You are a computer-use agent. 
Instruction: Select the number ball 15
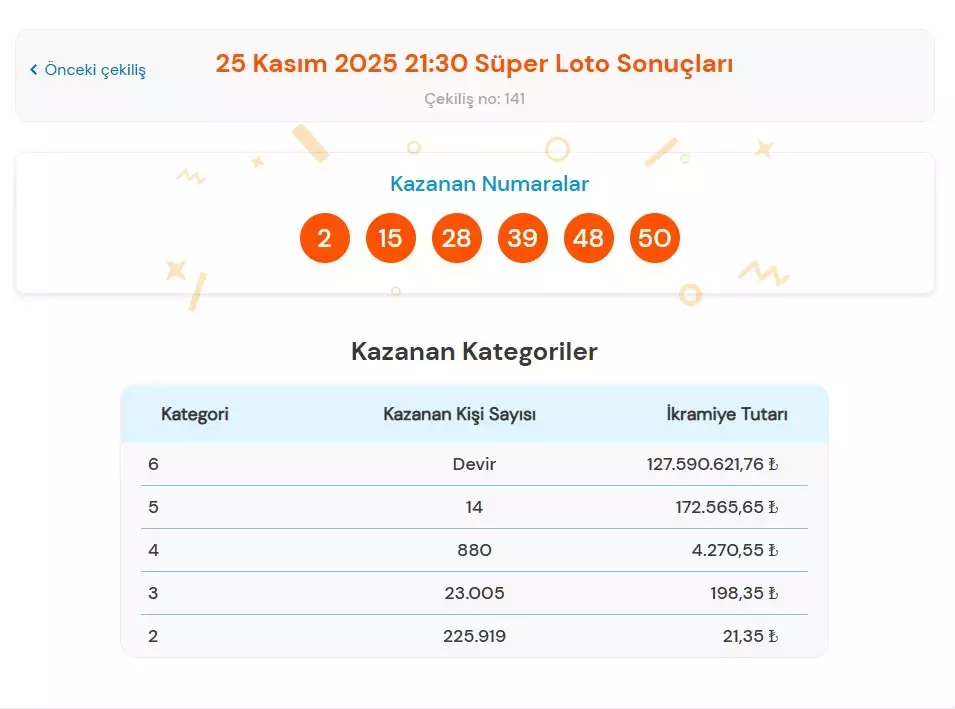click(x=390, y=237)
